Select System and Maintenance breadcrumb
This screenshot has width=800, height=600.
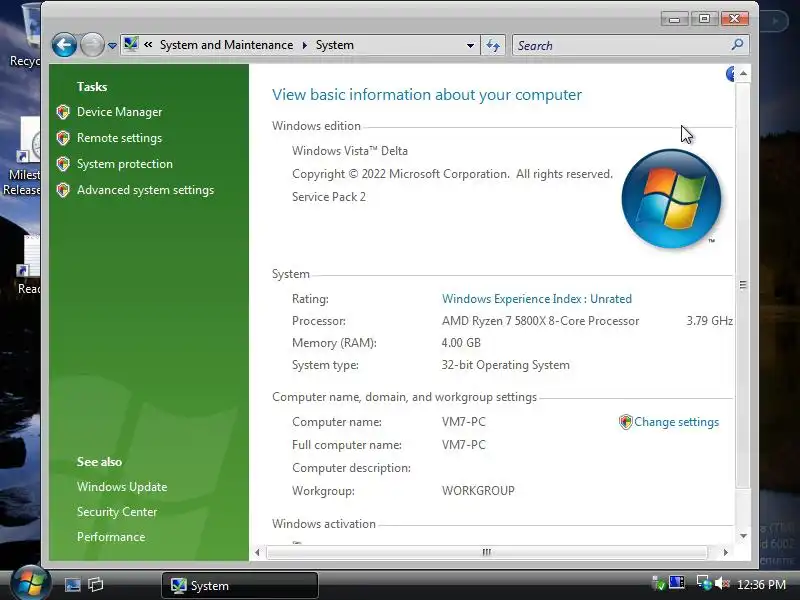pyautogui.click(x=227, y=45)
